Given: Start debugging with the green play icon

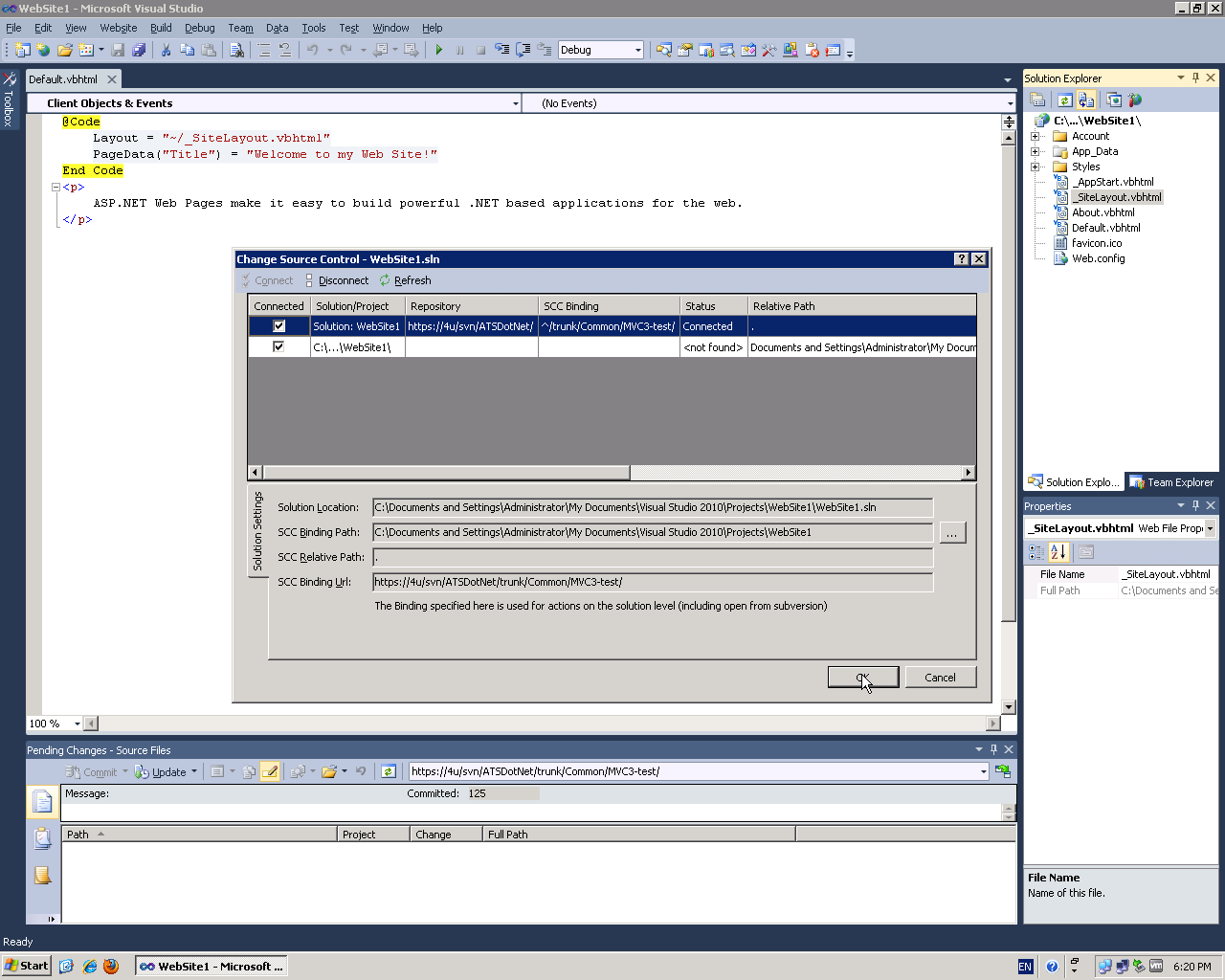Looking at the screenshot, I should tap(439, 50).
